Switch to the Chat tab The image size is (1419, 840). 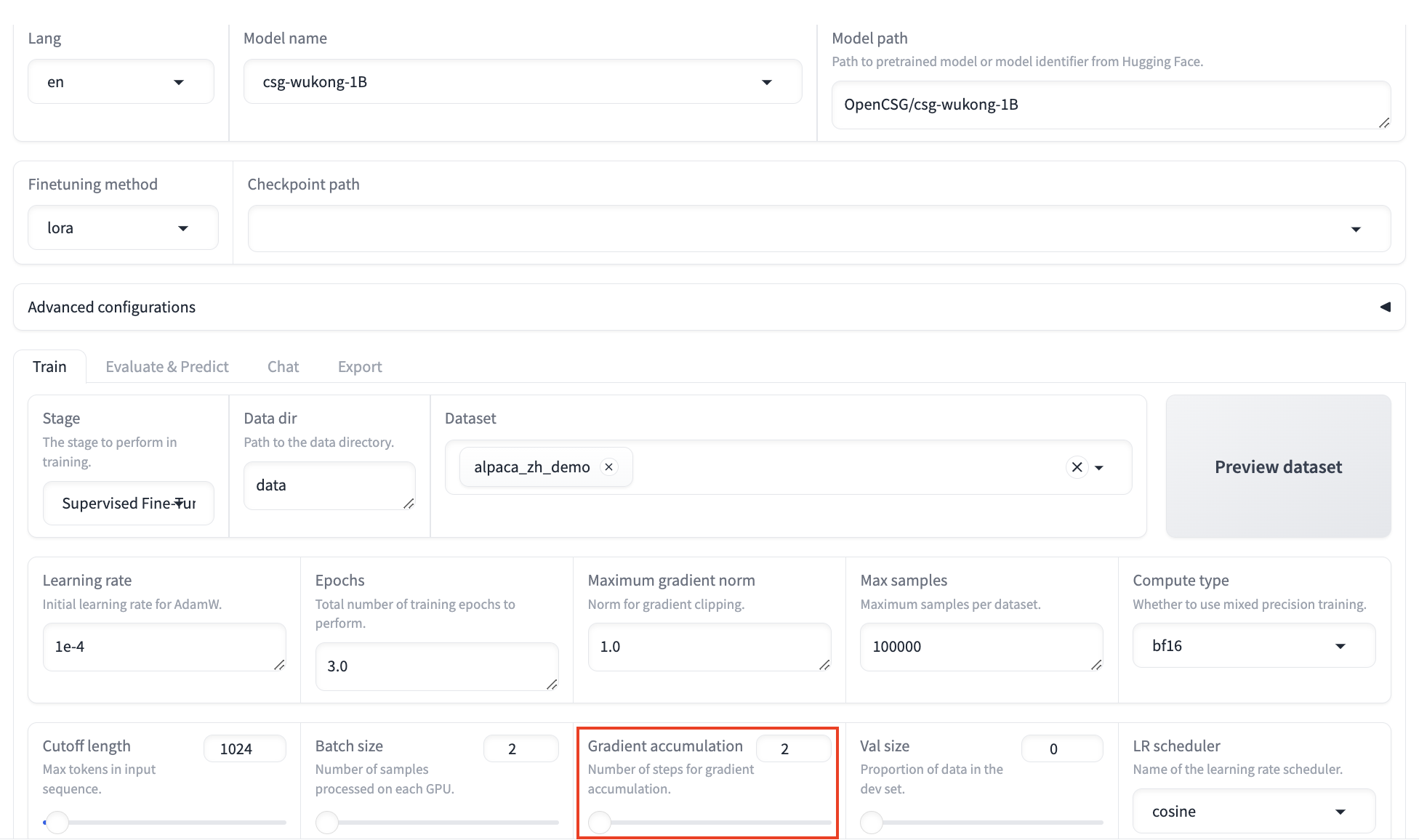[x=283, y=366]
